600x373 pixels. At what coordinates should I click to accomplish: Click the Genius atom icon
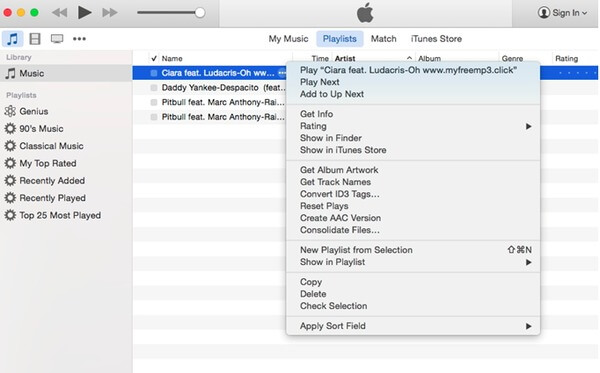(x=10, y=111)
